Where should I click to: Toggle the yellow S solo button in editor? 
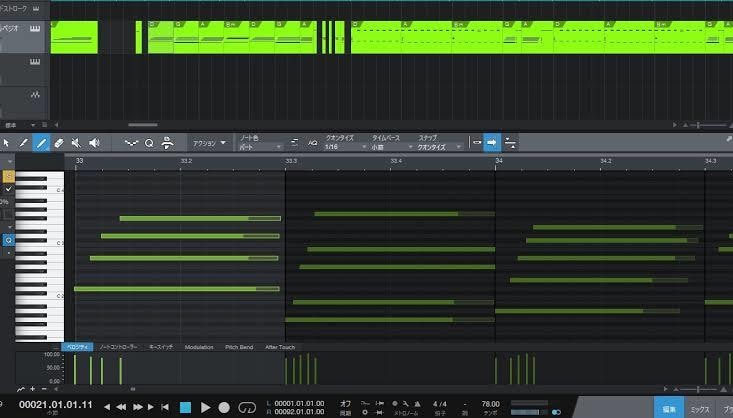(8, 176)
